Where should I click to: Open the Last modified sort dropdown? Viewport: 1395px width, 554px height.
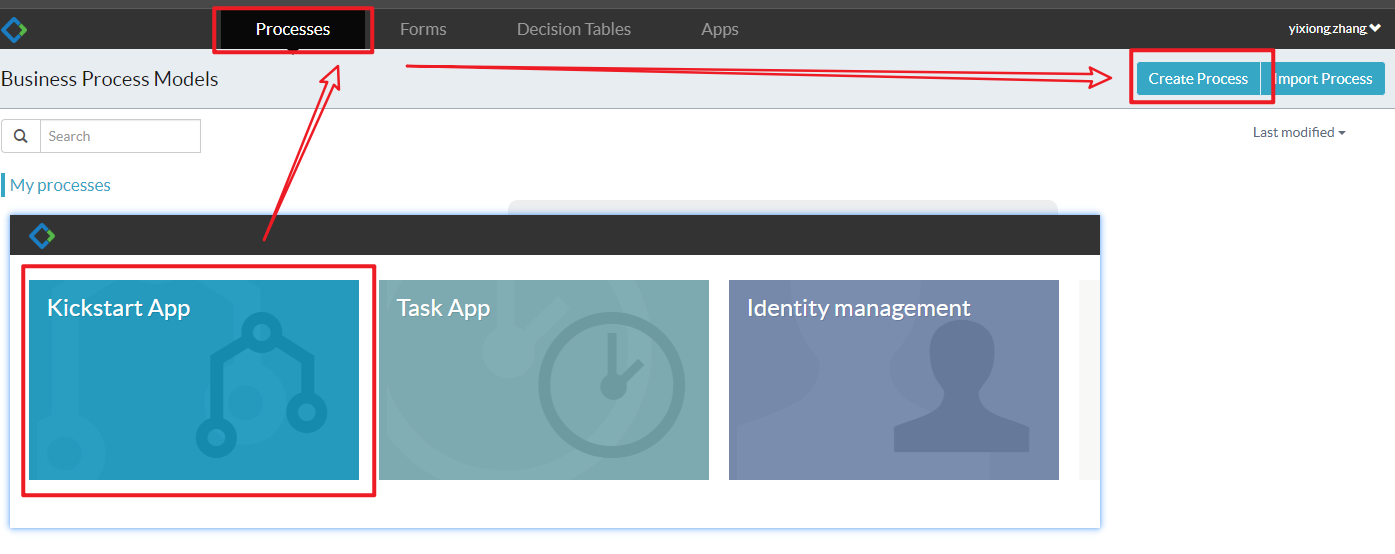click(x=1298, y=132)
